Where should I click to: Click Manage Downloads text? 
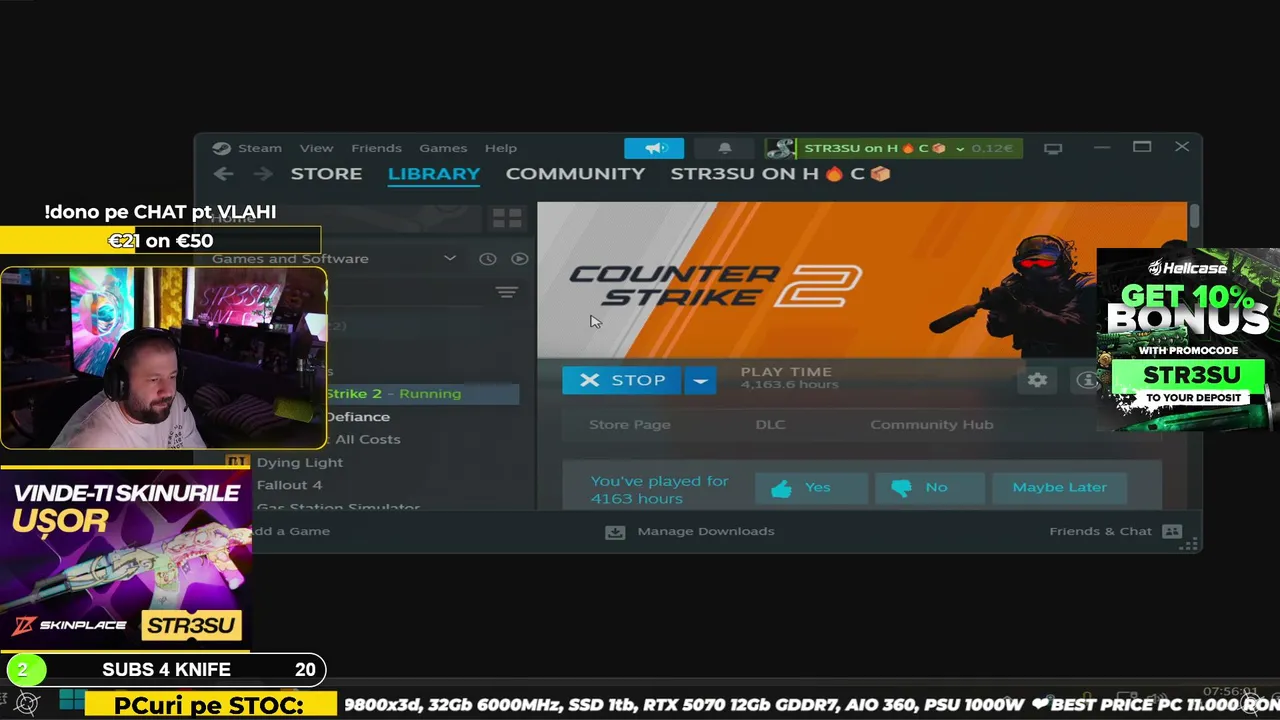[x=706, y=532]
